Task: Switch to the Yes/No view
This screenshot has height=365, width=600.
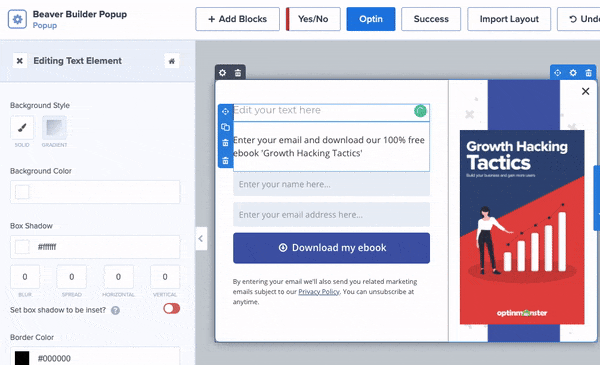Action: pyautogui.click(x=313, y=19)
